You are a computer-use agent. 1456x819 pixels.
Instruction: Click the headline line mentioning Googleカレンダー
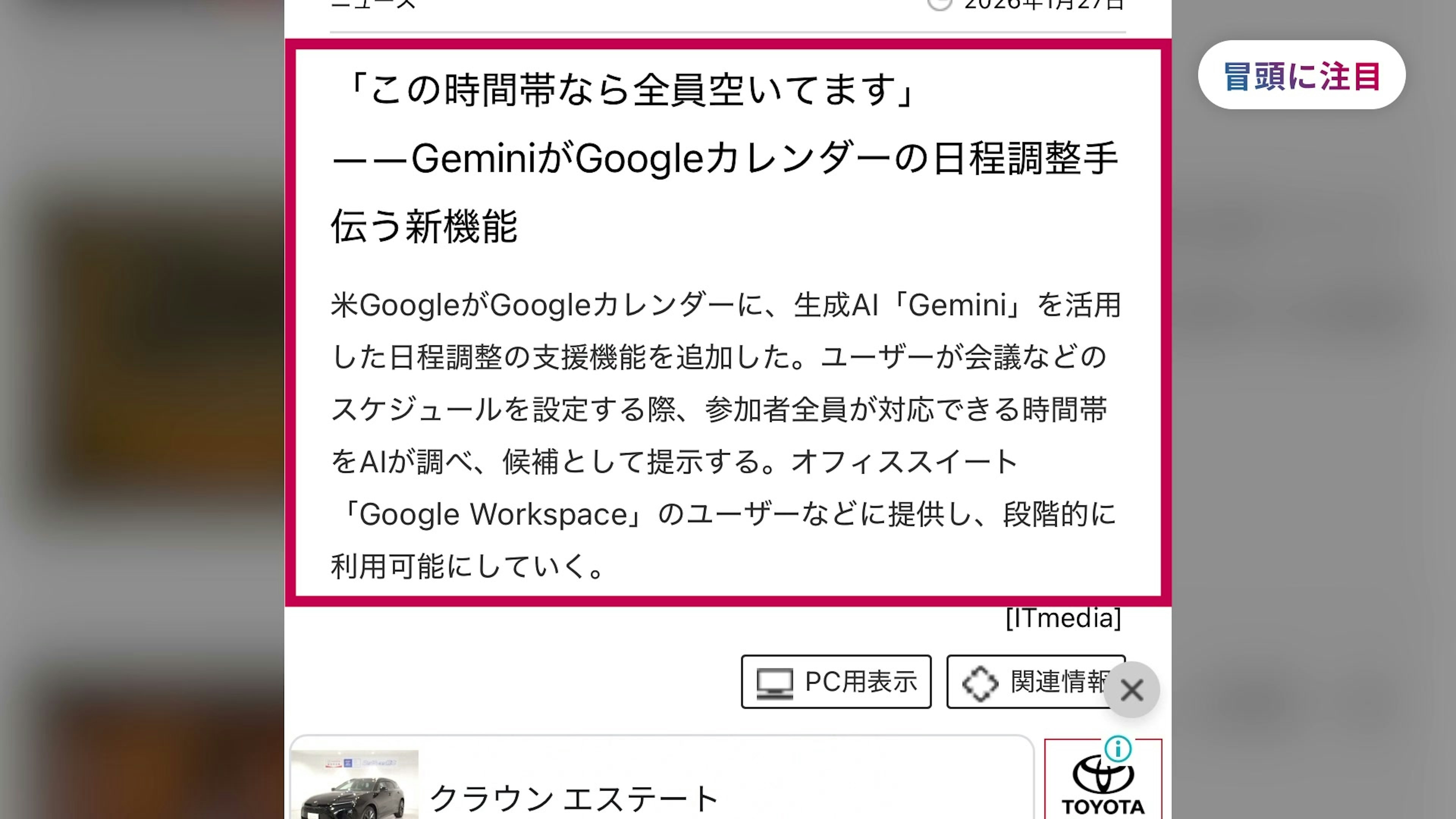pos(725,159)
